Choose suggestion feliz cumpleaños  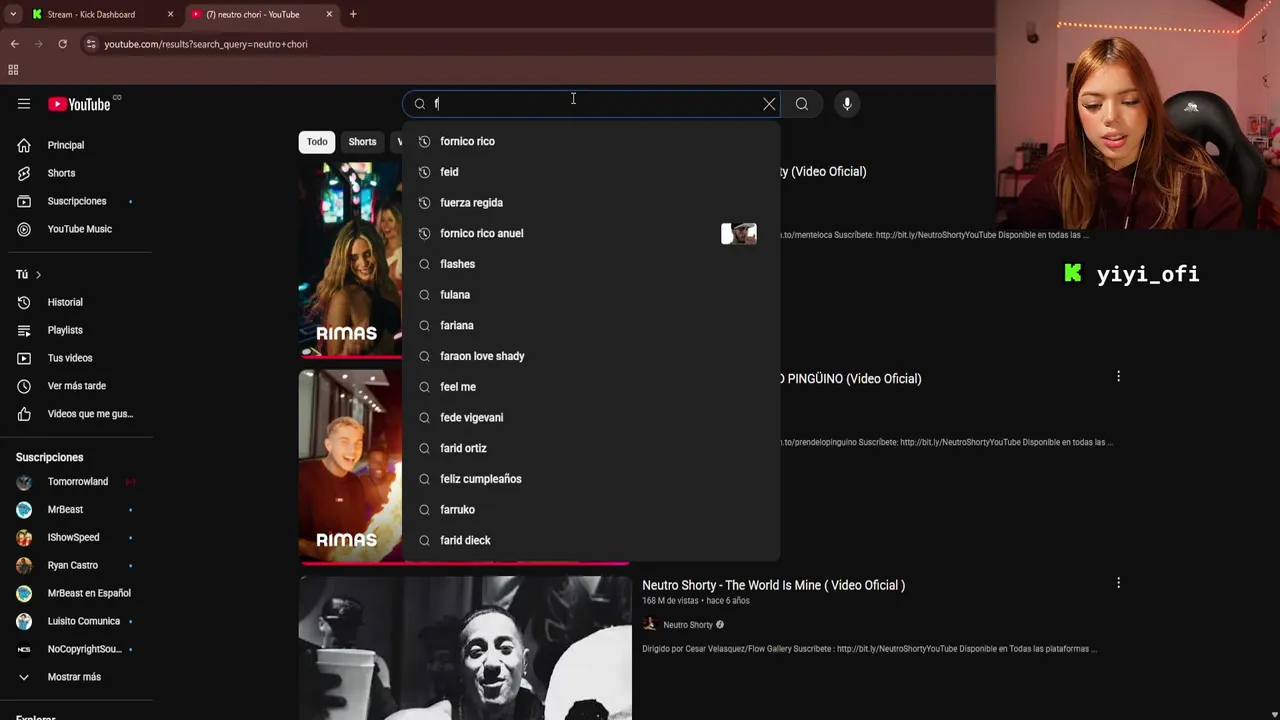point(591,479)
